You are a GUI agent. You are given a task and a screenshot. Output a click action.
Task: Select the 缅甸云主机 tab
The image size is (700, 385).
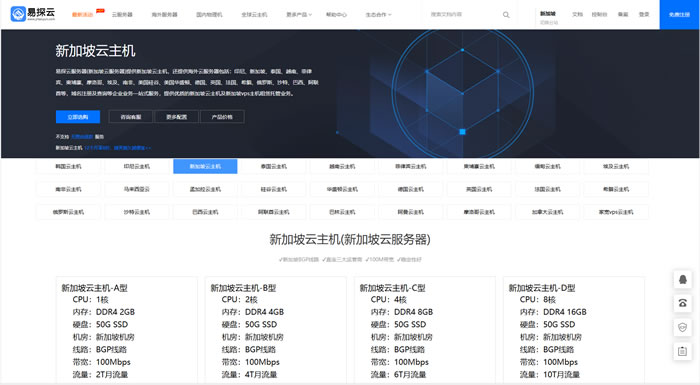pyautogui.click(x=547, y=167)
